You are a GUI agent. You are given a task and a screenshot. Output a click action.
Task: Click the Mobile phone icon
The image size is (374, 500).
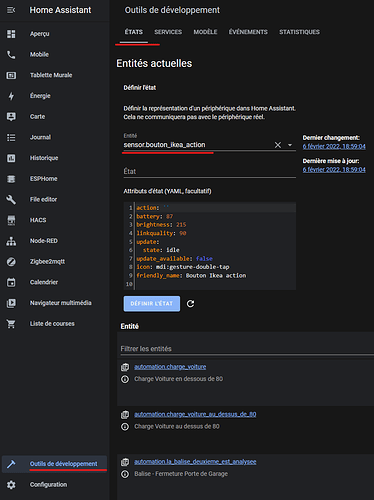[x=11, y=55]
